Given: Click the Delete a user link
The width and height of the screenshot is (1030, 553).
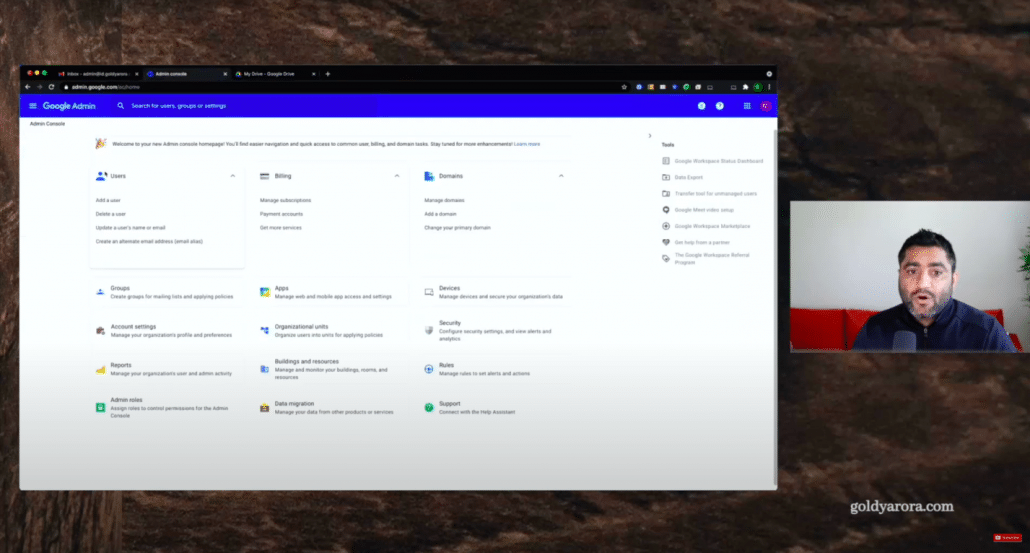Looking at the screenshot, I should pyautogui.click(x=110, y=214).
